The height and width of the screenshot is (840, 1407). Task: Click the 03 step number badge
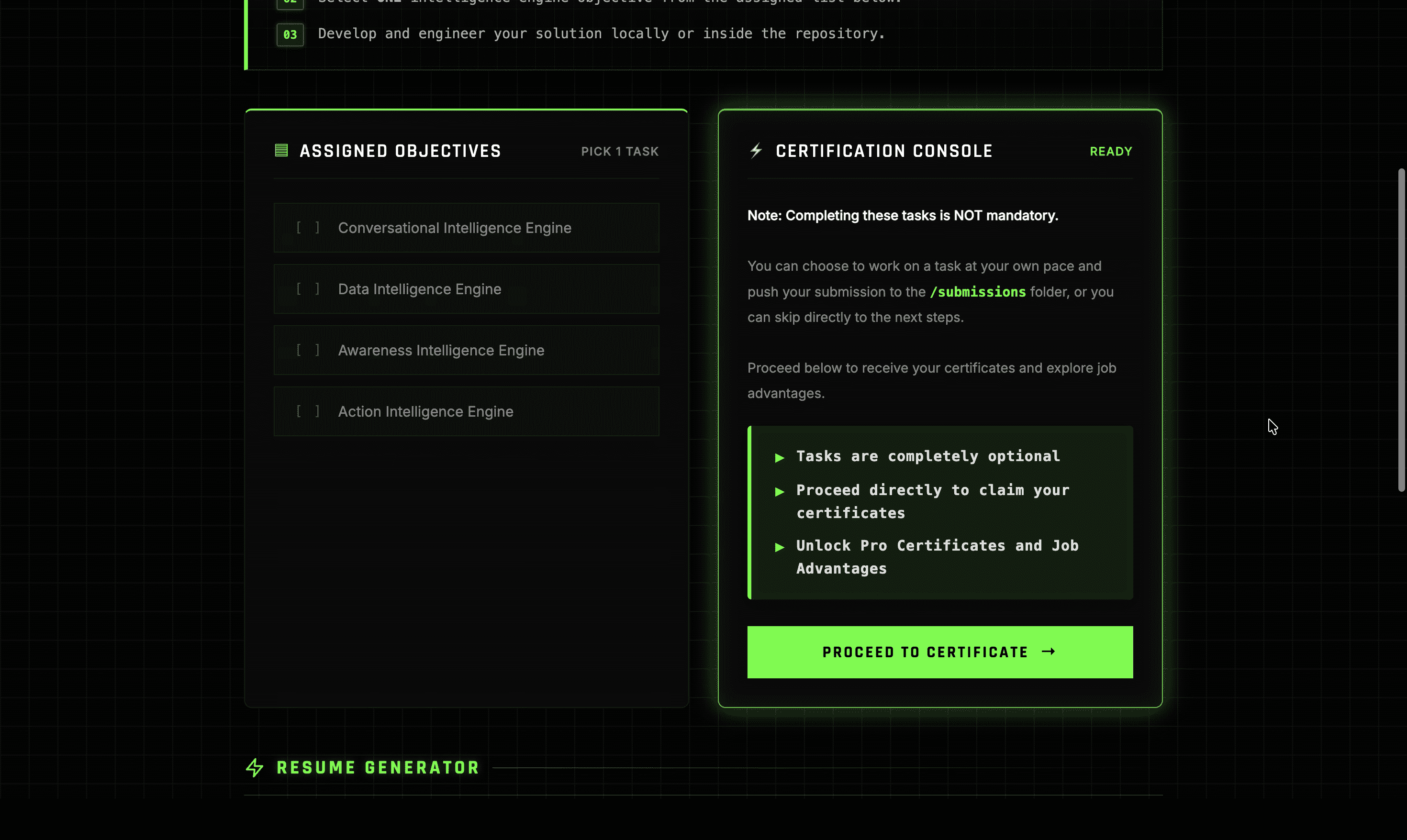coord(290,34)
